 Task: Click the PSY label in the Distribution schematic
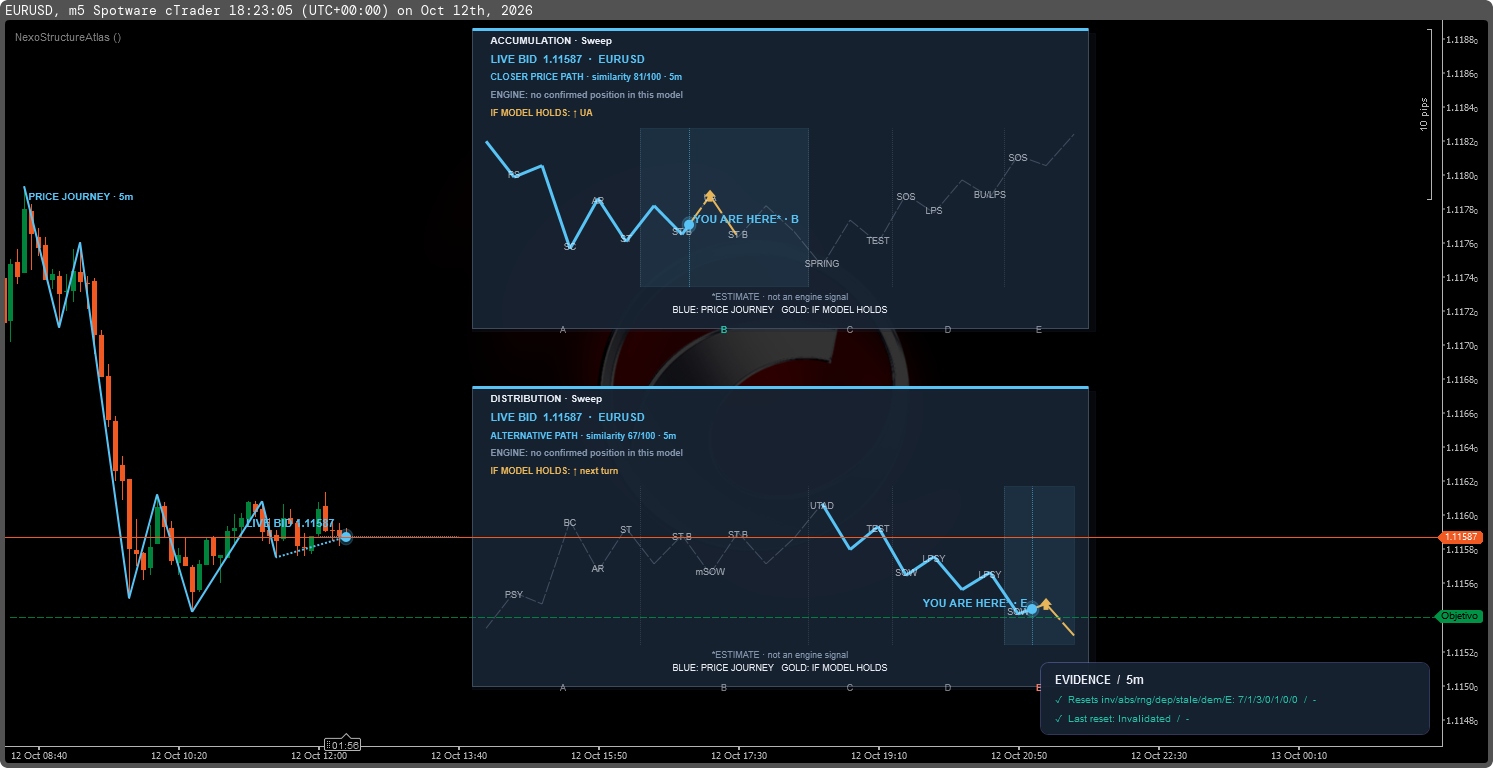[x=514, y=595]
